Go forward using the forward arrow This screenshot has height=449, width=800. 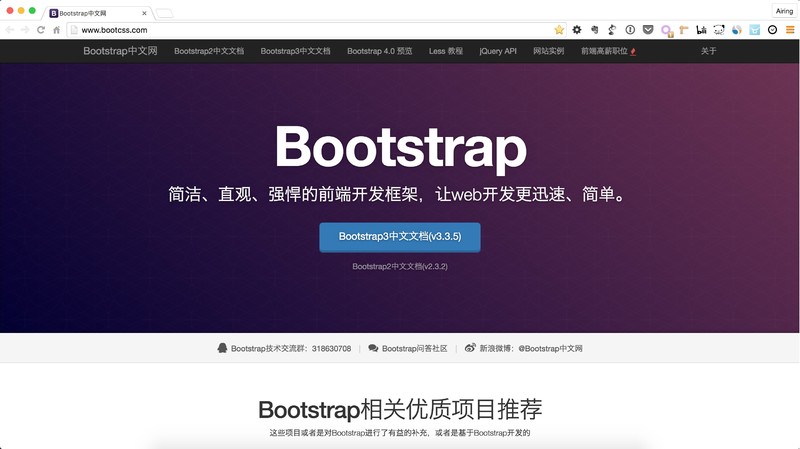point(25,30)
